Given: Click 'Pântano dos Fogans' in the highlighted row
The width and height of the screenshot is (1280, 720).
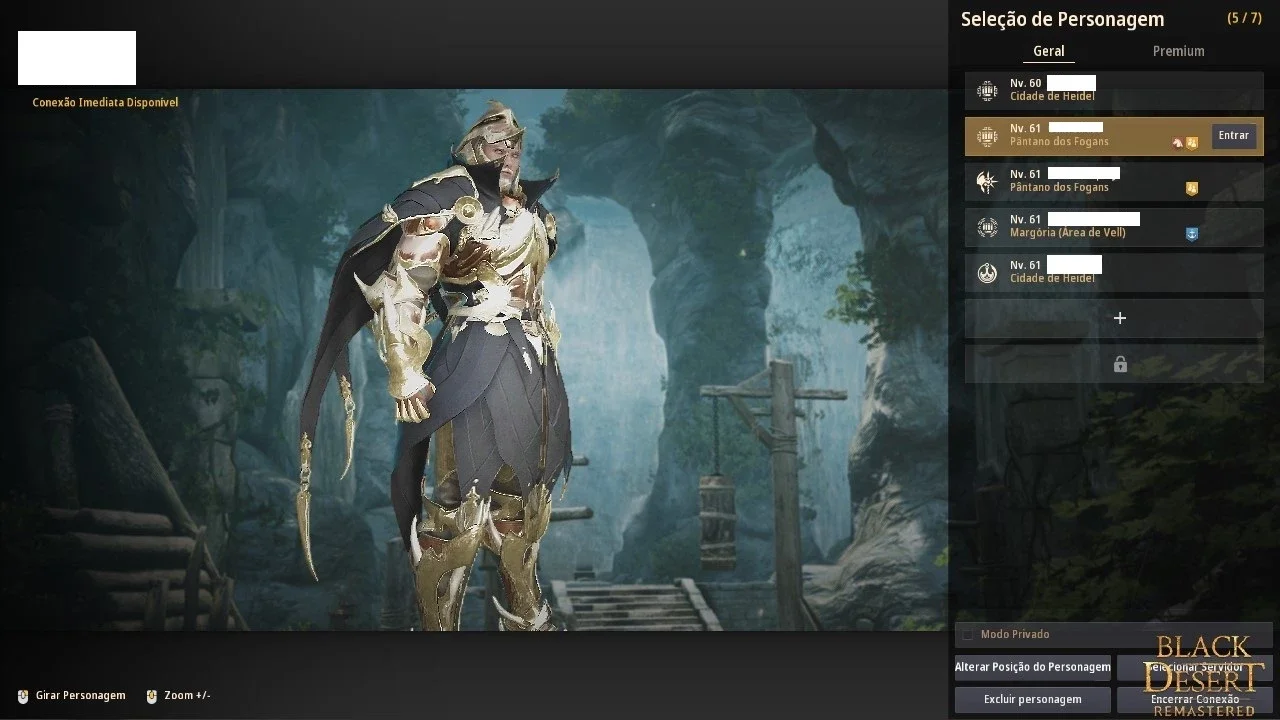Looking at the screenshot, I should (1059, 142).
